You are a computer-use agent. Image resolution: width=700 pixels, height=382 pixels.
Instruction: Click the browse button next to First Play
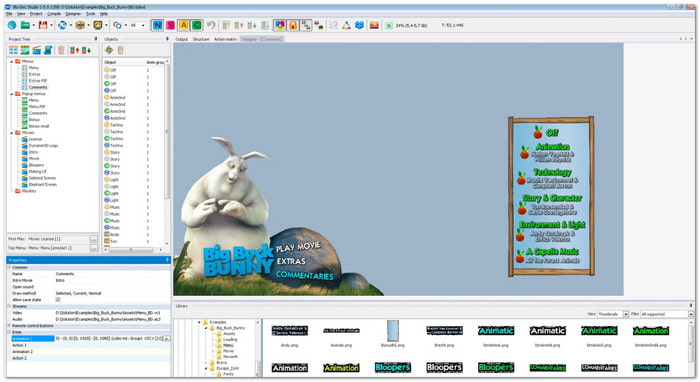[93, 239]
